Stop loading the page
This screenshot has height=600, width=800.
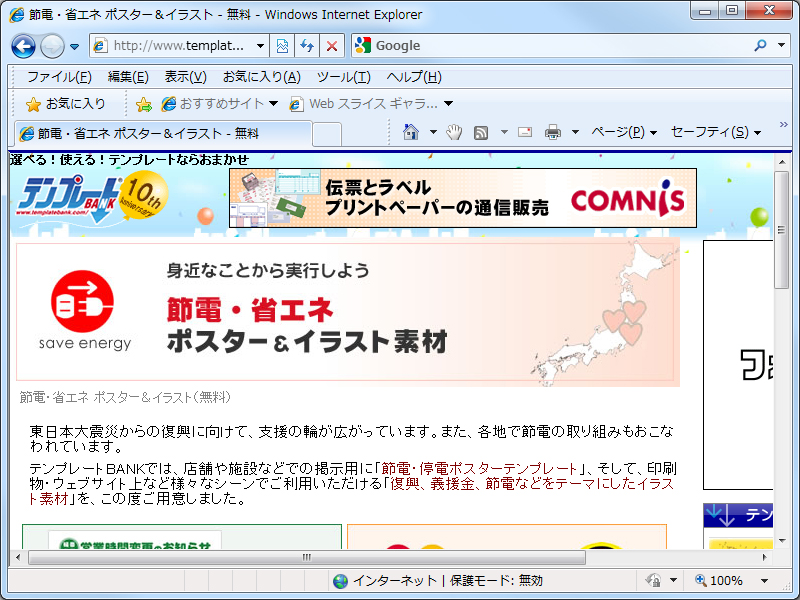tap(330, 46)
